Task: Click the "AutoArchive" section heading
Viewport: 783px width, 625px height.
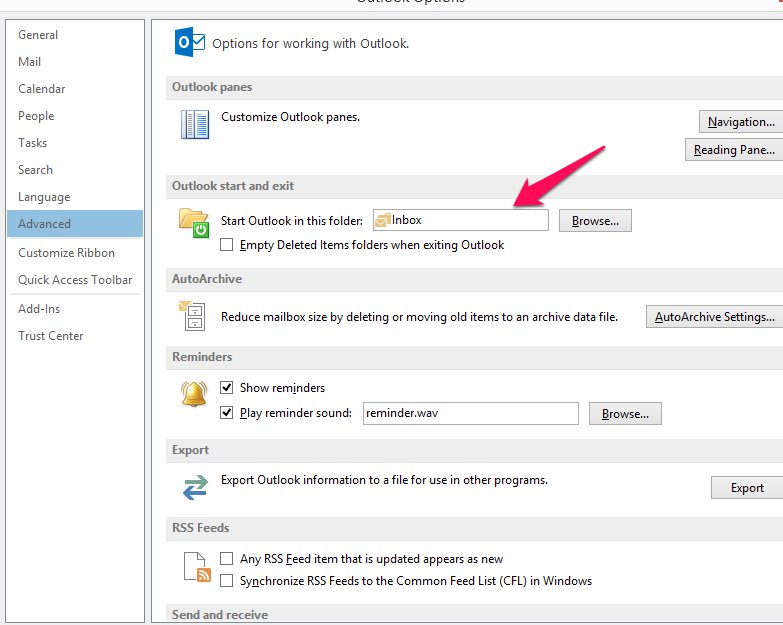Action: pyautogui.click(x=207, y=279)
